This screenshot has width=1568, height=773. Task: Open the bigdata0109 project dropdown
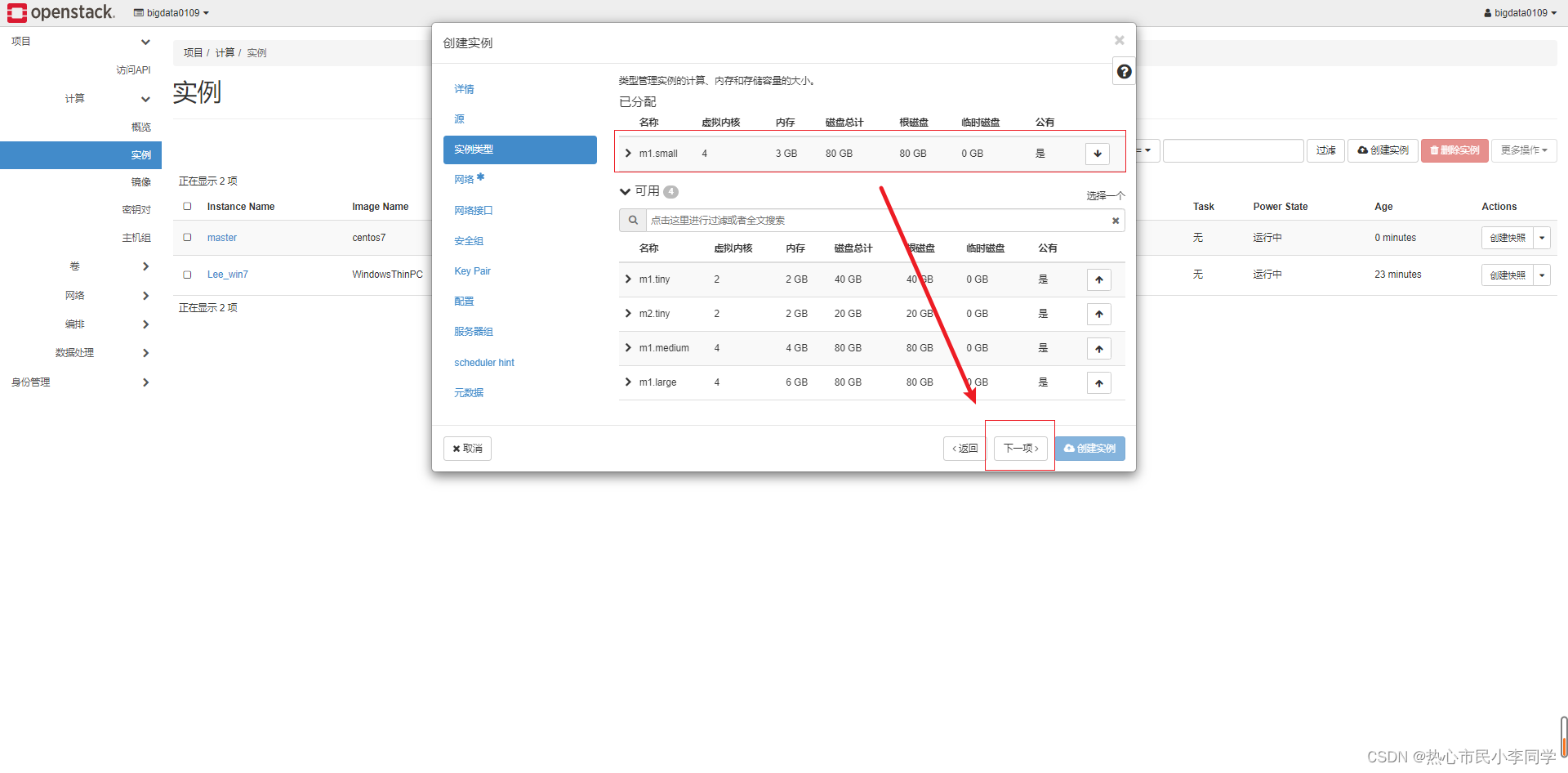(x=171, y=13)
